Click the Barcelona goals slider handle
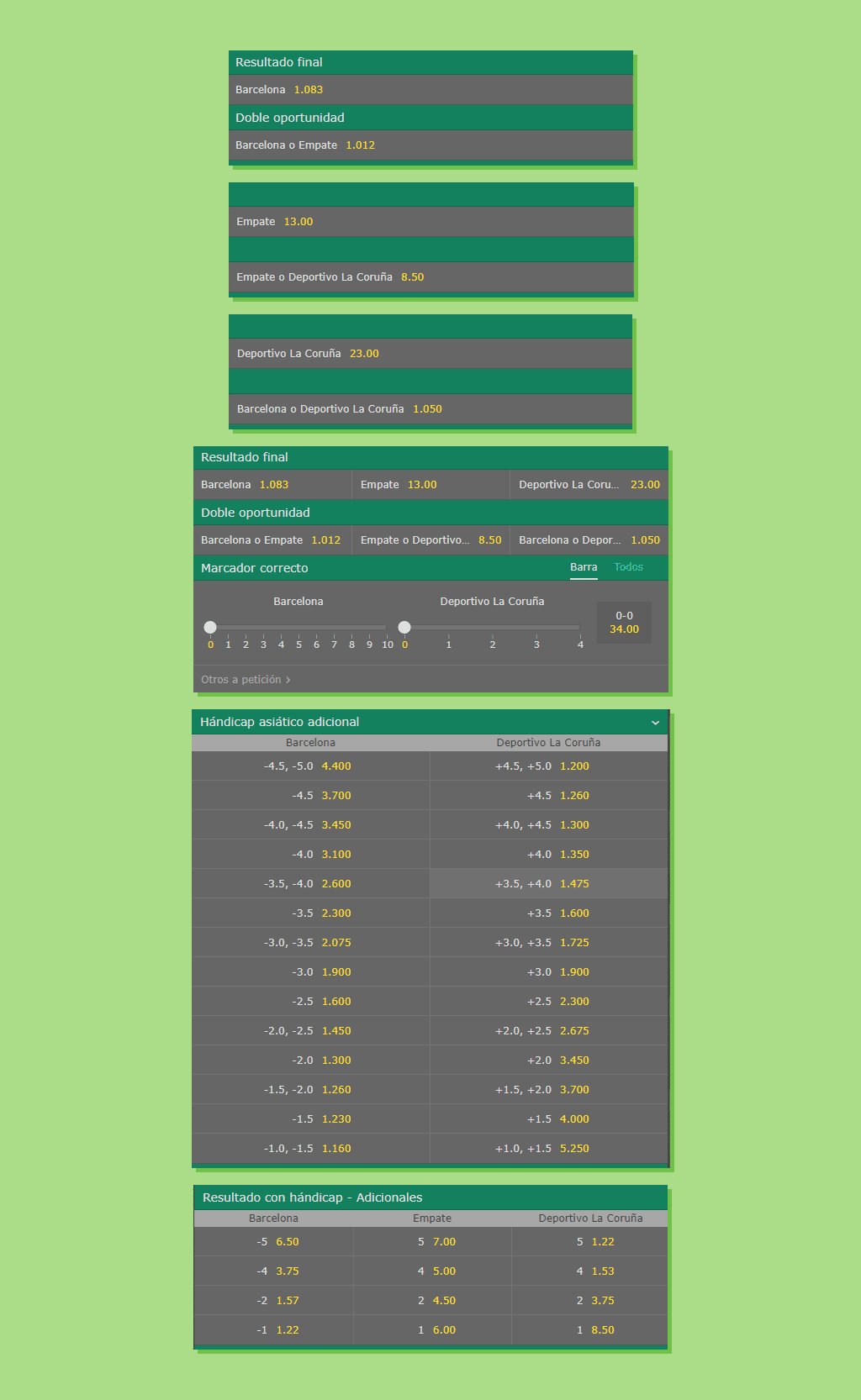Screen dimensions: 861x1400 tap(210, 627)
